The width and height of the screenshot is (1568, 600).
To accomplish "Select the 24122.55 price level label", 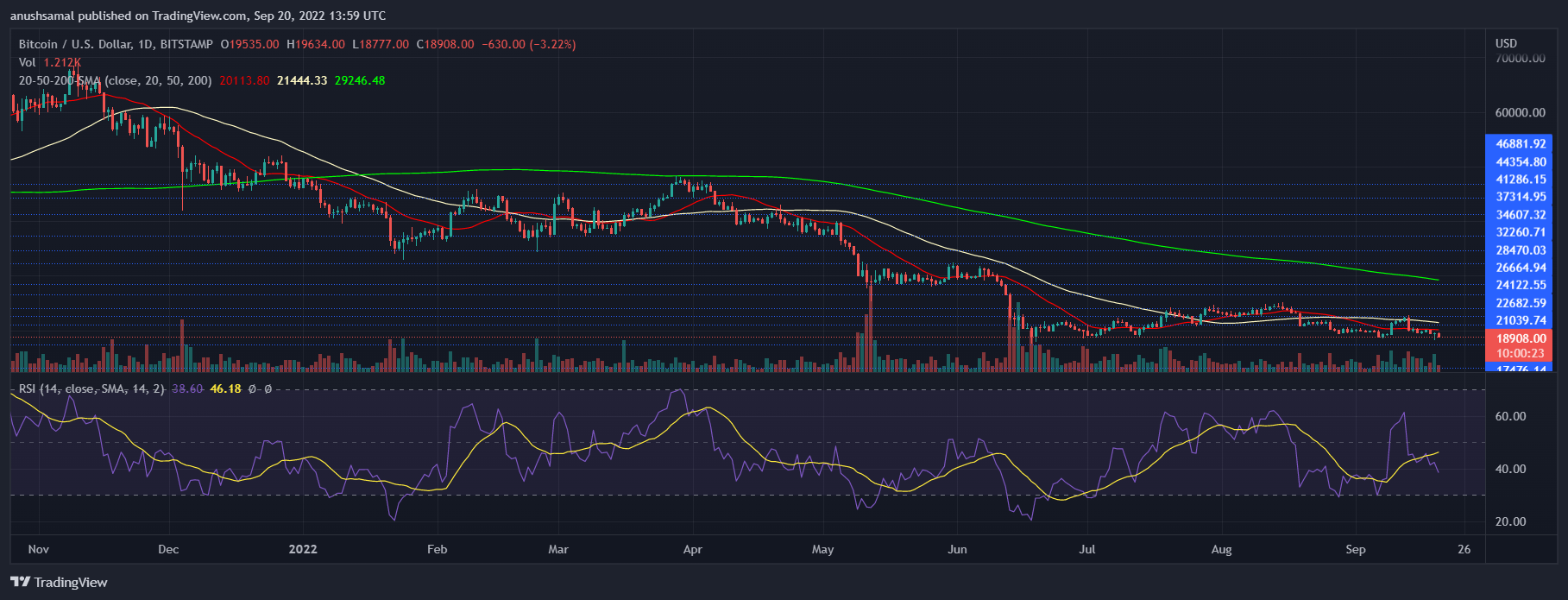I will click(x=1519, y=285).
